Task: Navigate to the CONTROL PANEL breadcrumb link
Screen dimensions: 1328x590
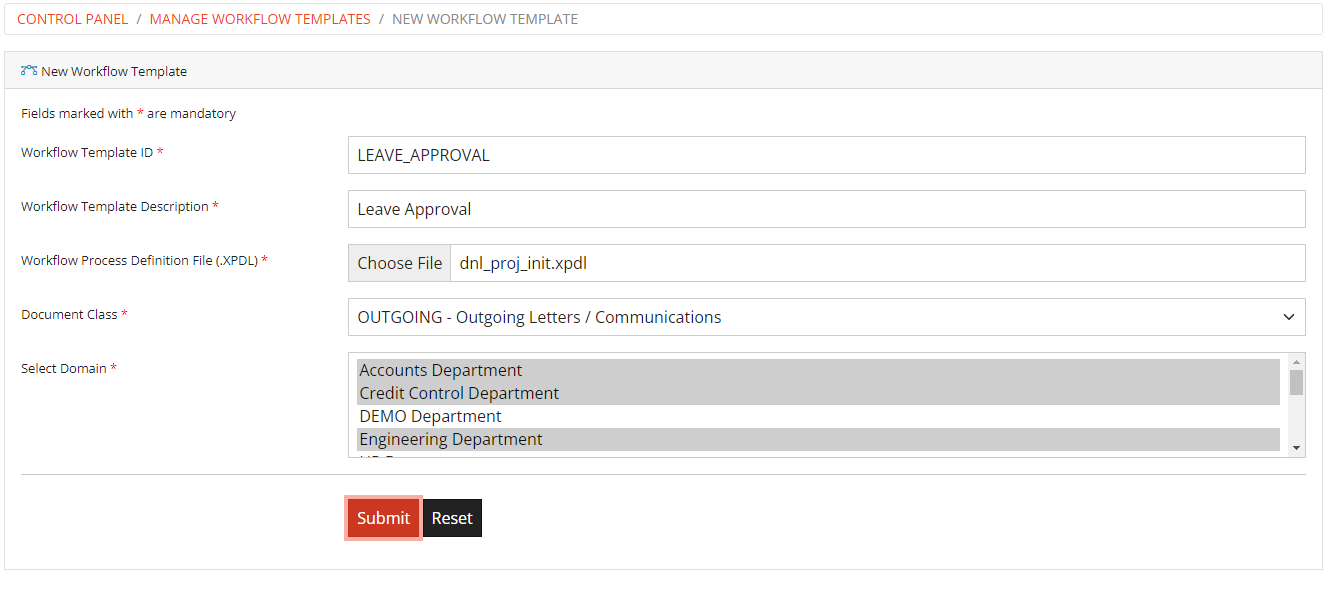Action: pyautogui.click(x=72, y=18)
